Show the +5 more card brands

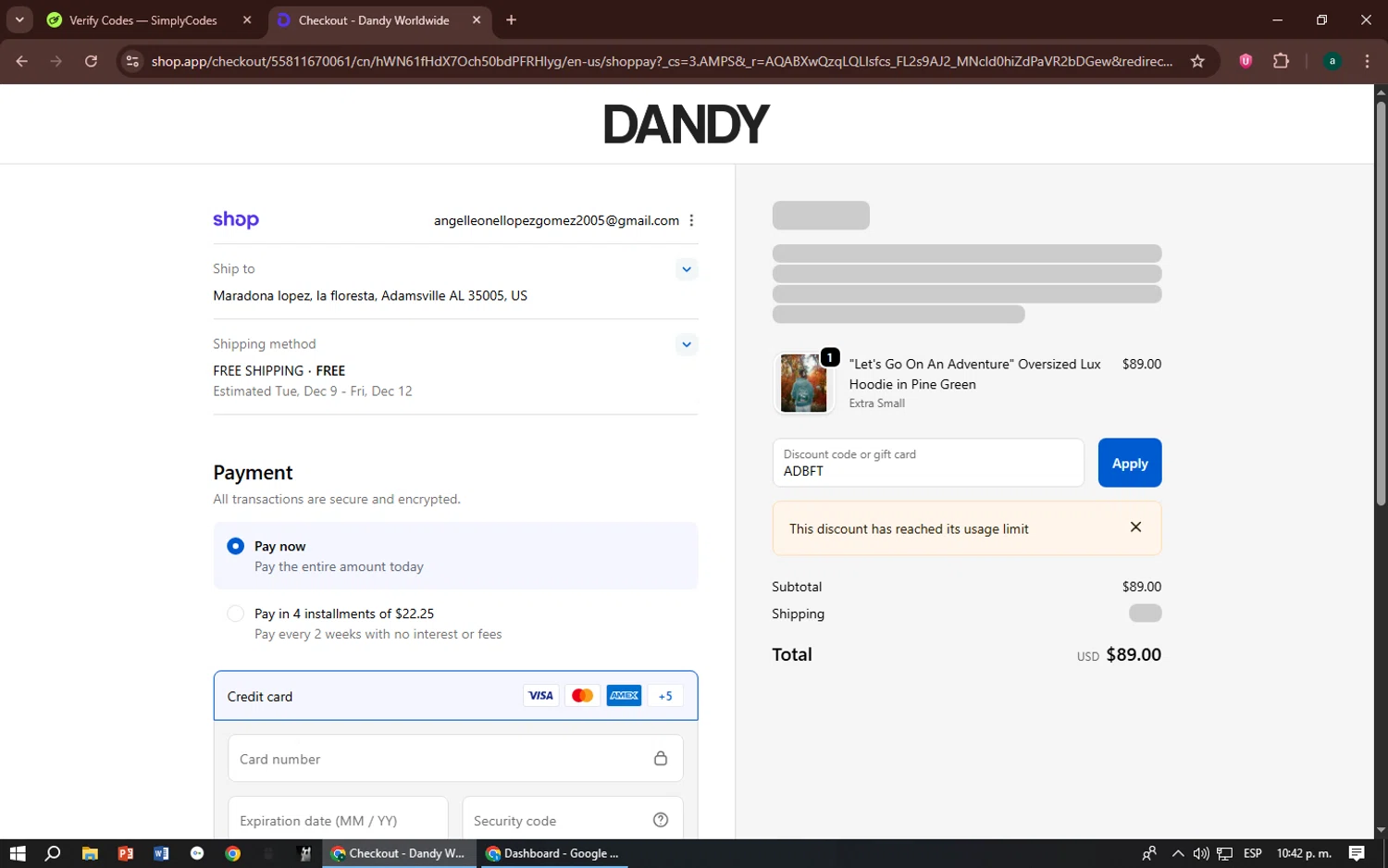pos(665,696)
